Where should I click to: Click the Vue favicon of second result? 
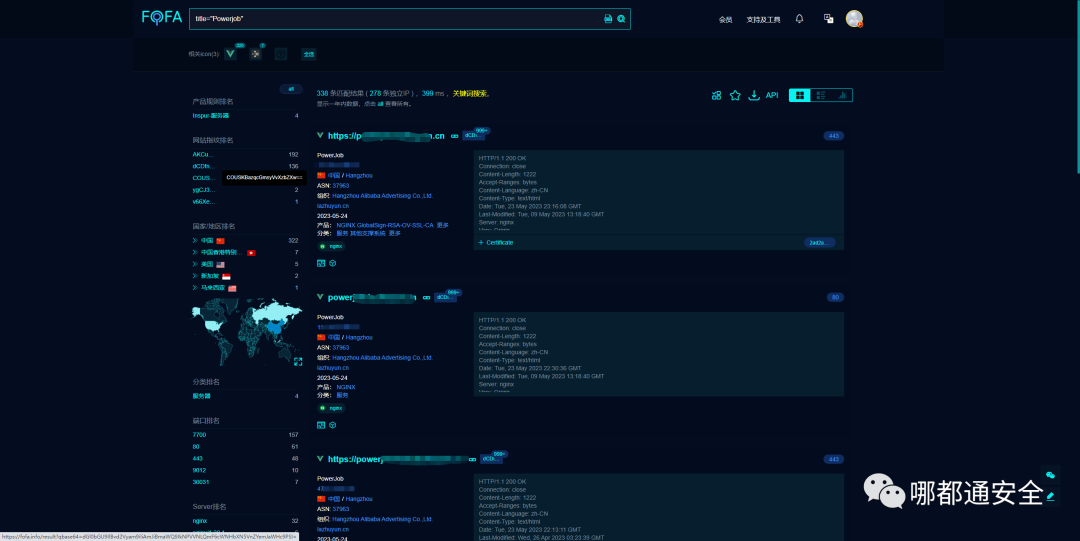(320, 297)
